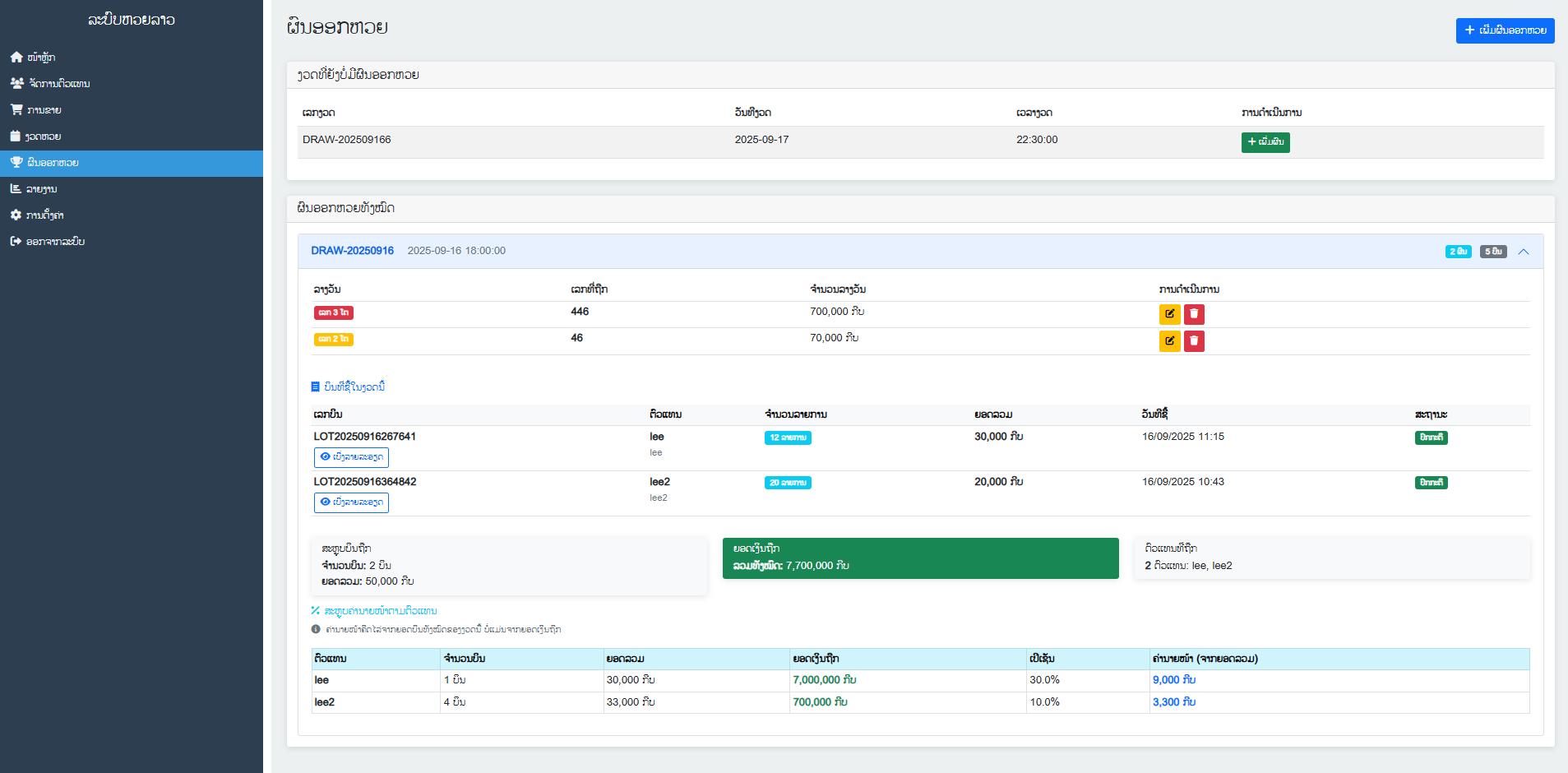Click edit icon for prize number 46
1568x773 pixels.
[1169, 340]
